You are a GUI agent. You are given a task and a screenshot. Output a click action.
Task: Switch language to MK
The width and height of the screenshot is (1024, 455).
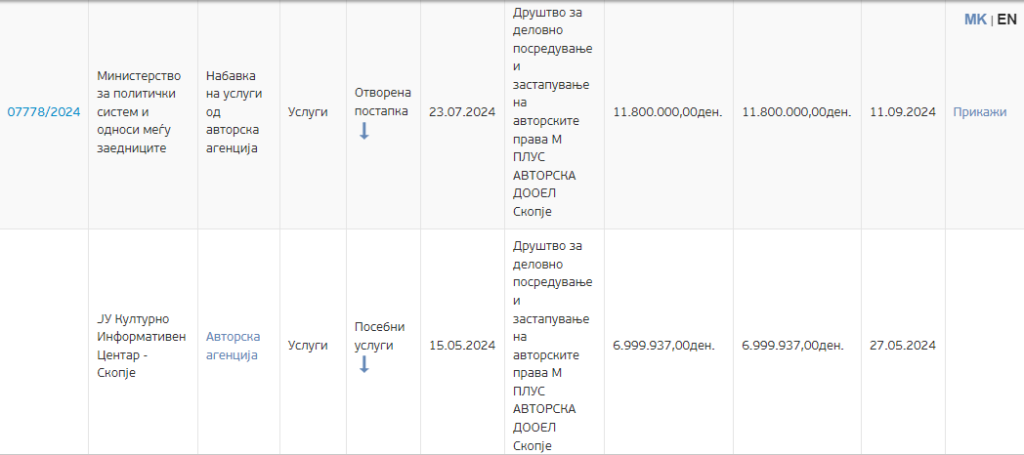coord(974,20)
